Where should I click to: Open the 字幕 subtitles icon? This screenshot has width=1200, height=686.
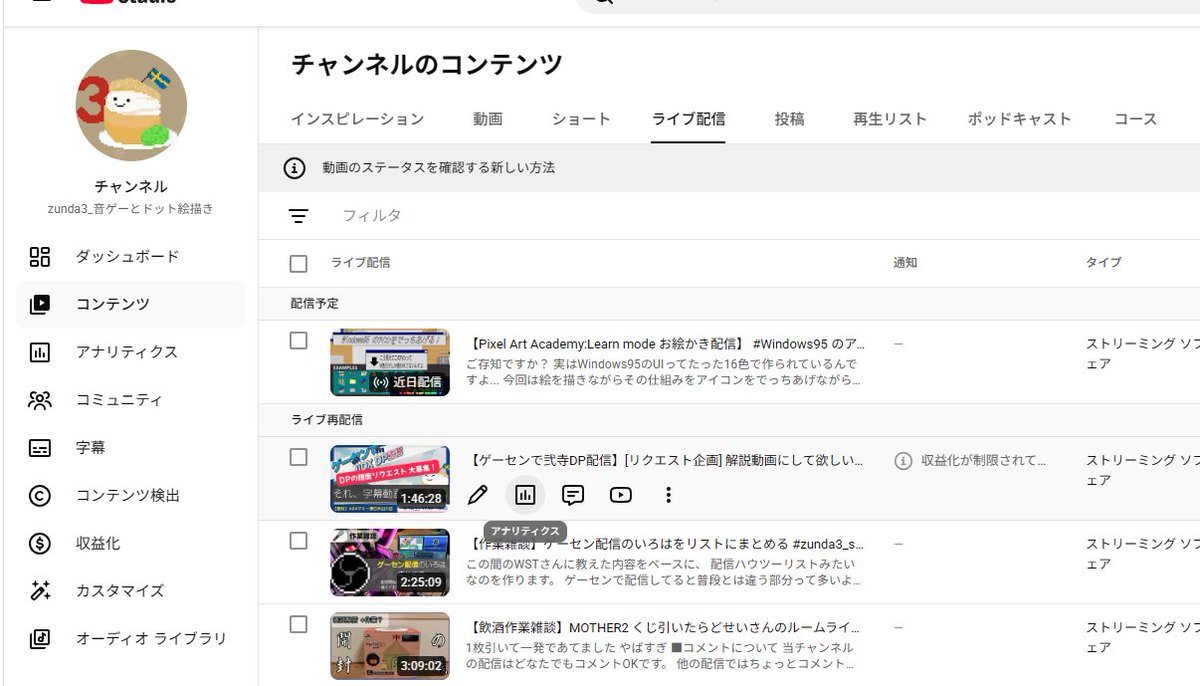tap(40, 448)
